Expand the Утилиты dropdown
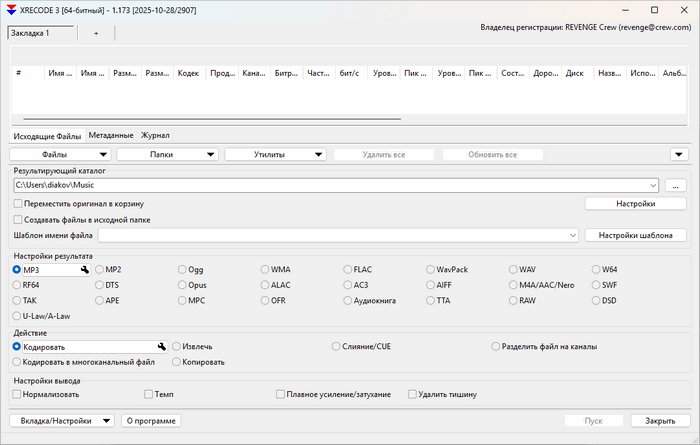This screenshot has width=700, height=445. (x=276, y=155)
